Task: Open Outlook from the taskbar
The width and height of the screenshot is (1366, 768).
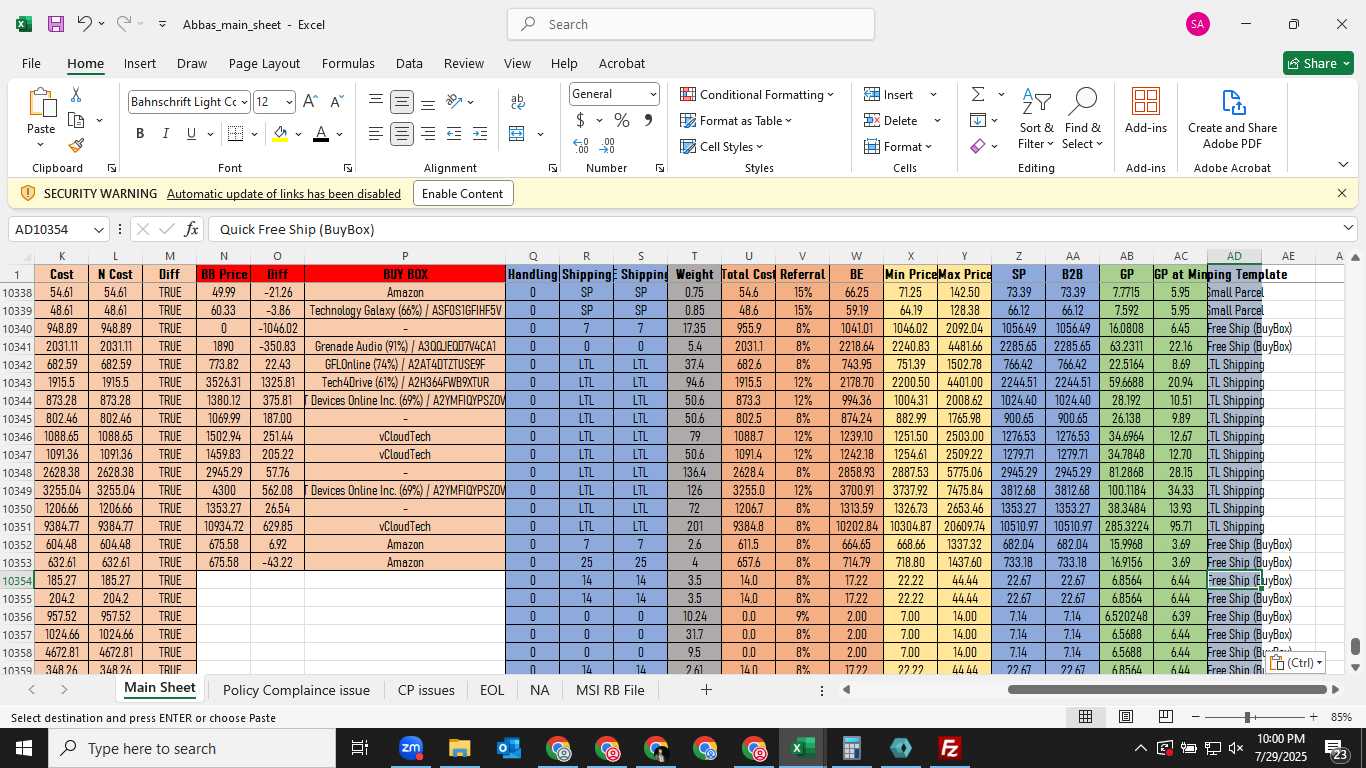Action: click(x=509, y=748)
